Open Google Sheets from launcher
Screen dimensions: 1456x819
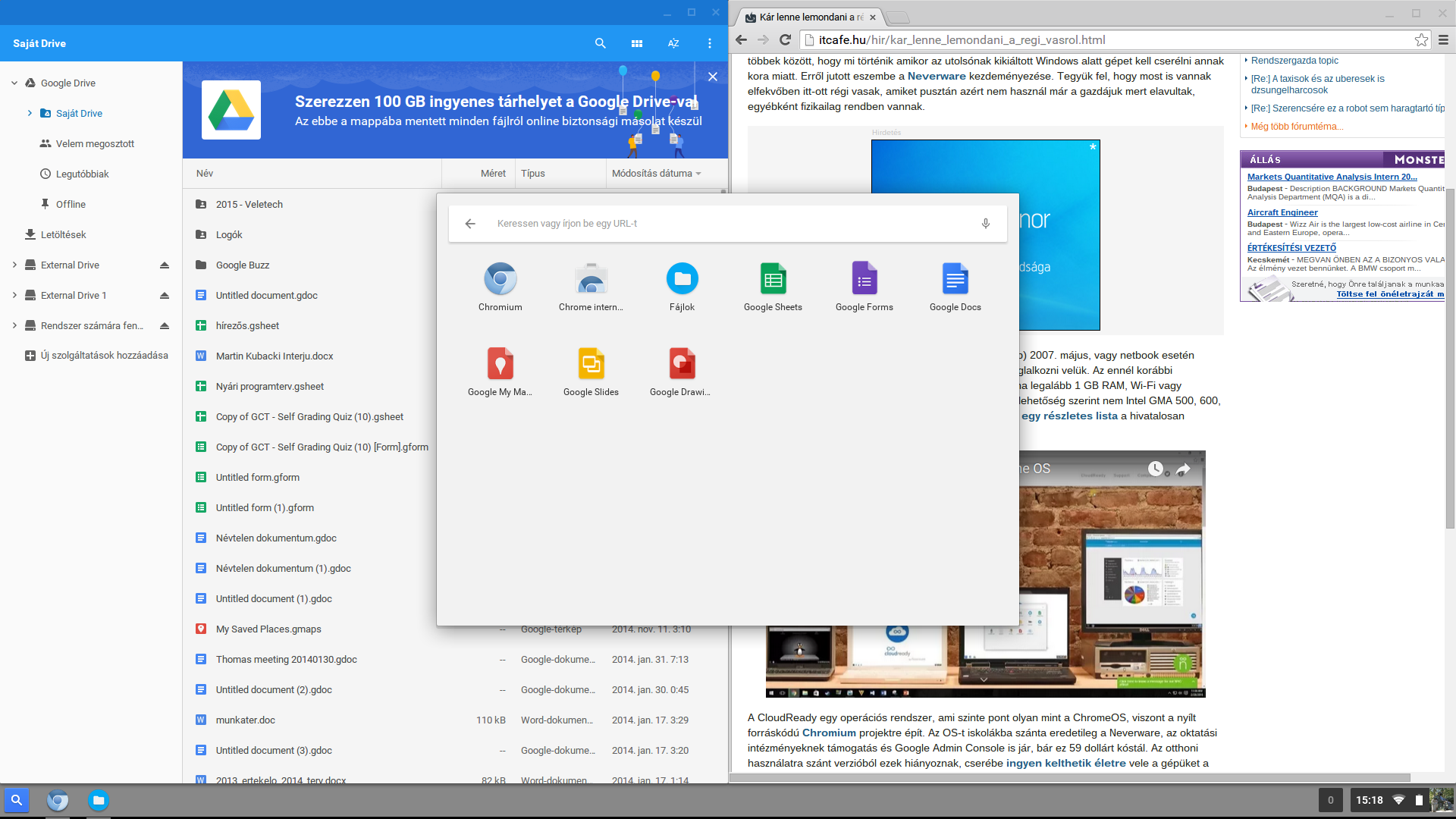[773, 287]
